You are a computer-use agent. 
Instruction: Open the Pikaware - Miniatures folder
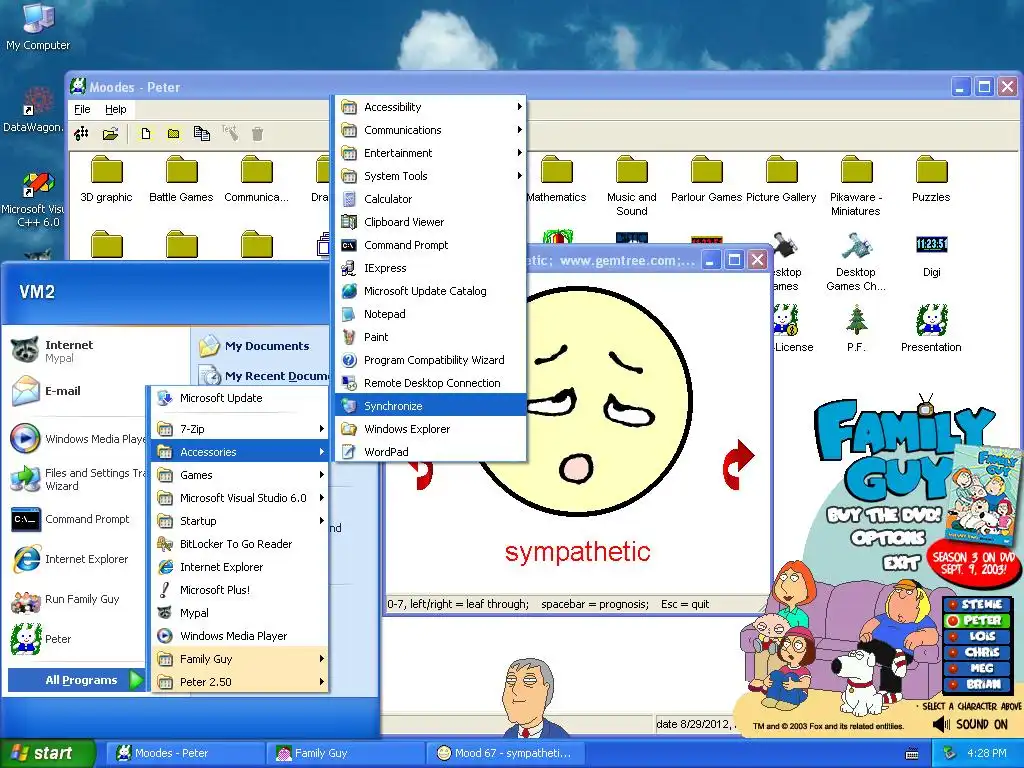point(856,186)
